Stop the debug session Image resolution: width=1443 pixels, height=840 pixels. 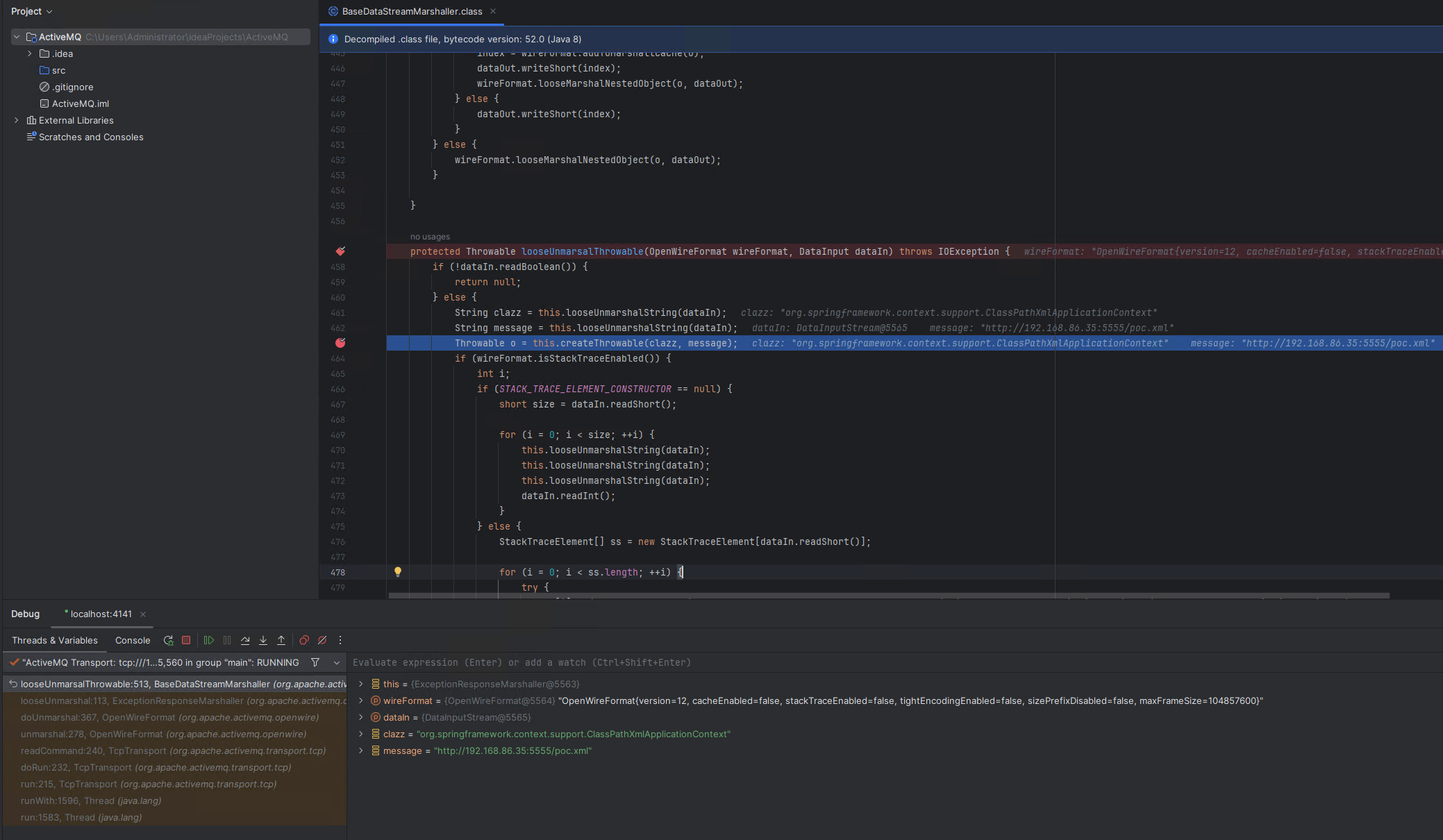tap(186, 640)
